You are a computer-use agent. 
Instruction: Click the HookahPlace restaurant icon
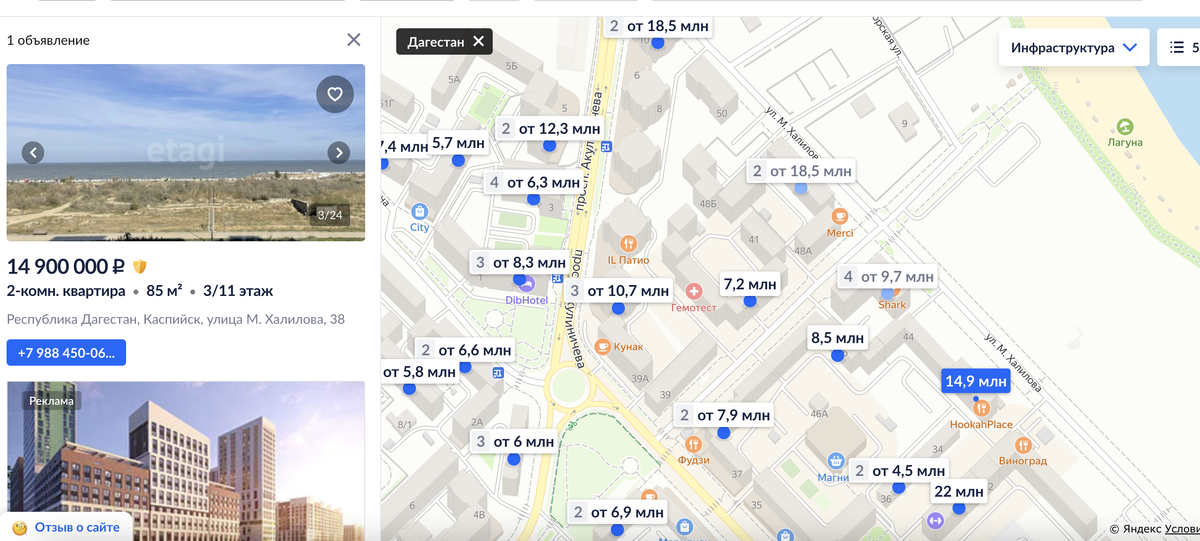click(x=981, y=408)
